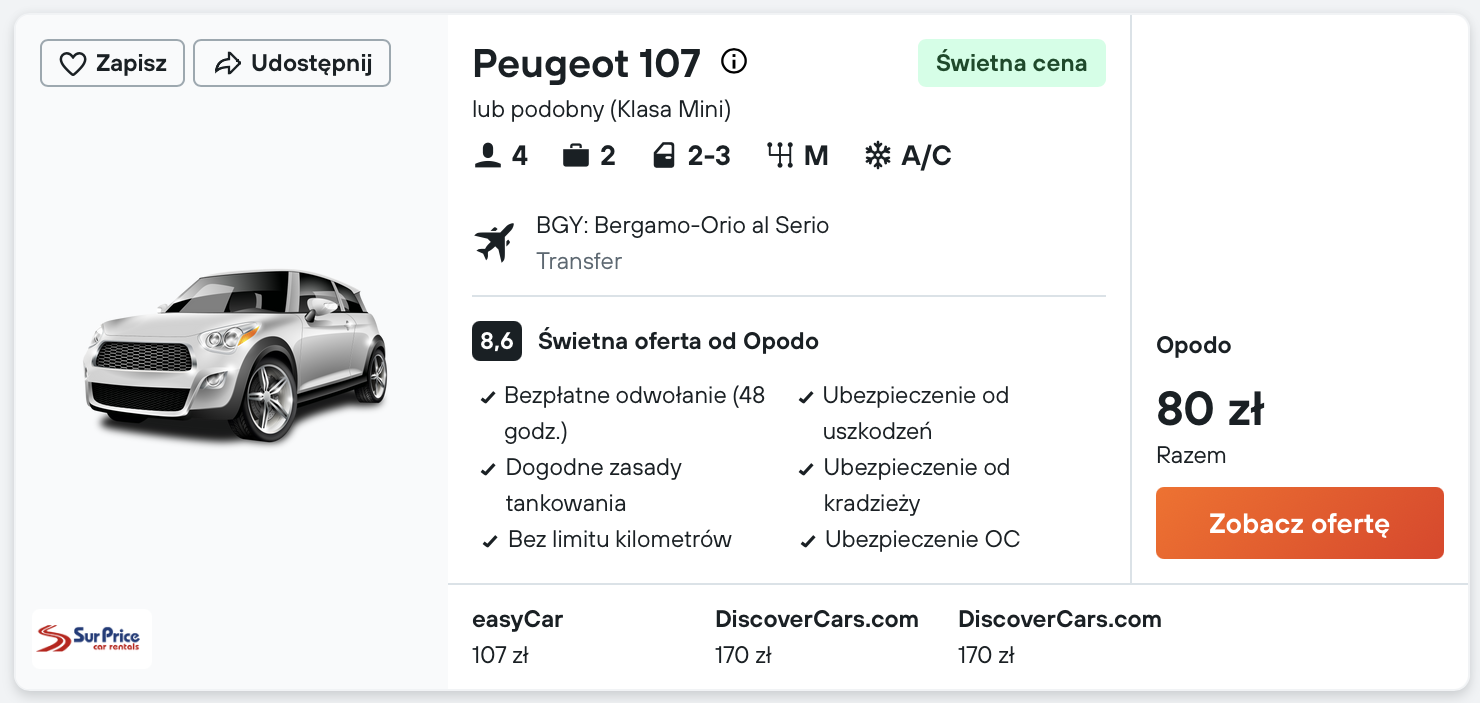Click the SurPrice car rentals logo

point(92,638)
